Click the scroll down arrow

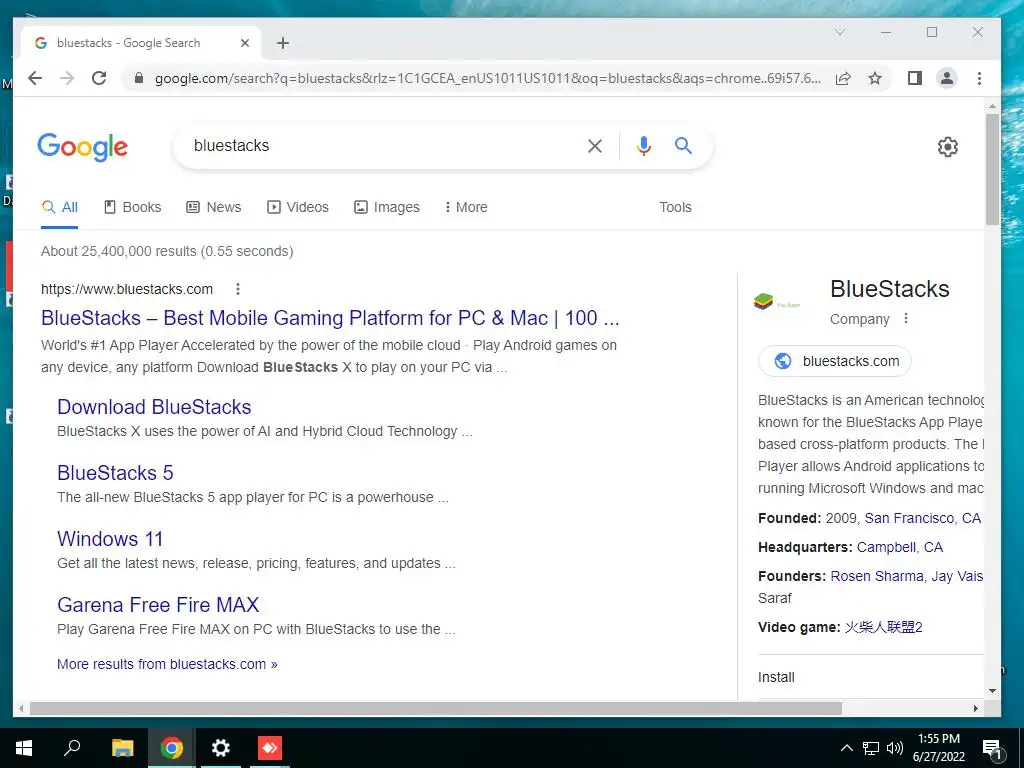[x=992, y=691]
